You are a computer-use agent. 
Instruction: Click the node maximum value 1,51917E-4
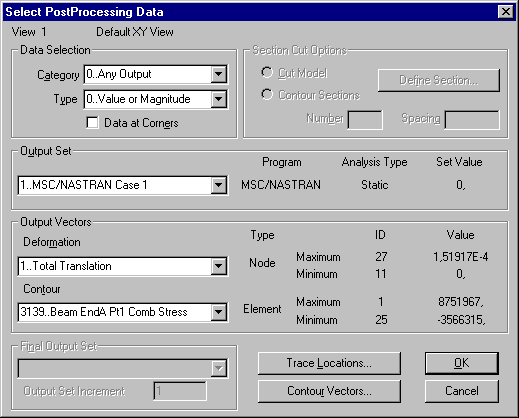[x=460, y=257]
